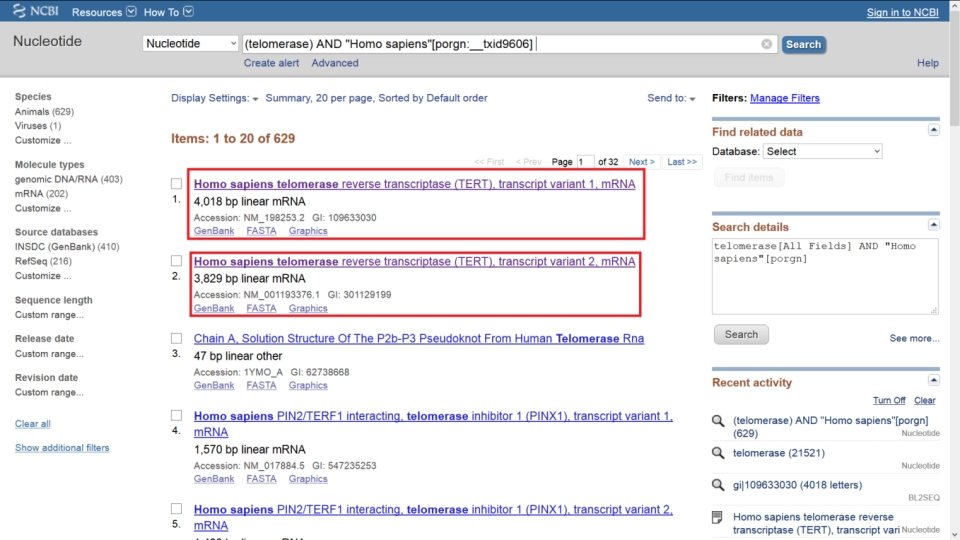Image resolution: width=960 pixels, height=540 pixels.
Task: Open FASTA link for NM_198253.2
Action: [x=261, y=231]
